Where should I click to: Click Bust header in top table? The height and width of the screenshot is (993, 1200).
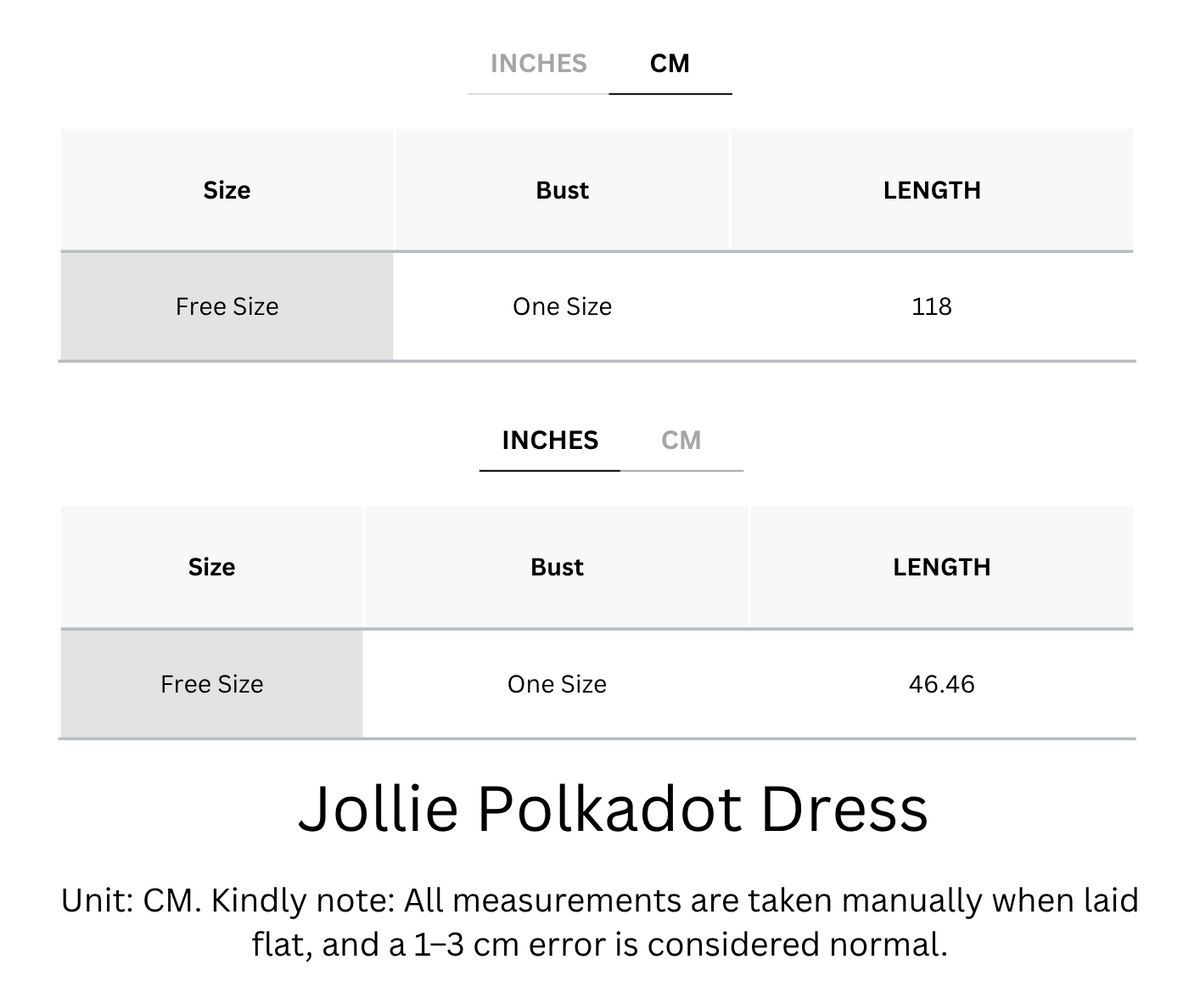pyautogui.click(x=562, y=190)
